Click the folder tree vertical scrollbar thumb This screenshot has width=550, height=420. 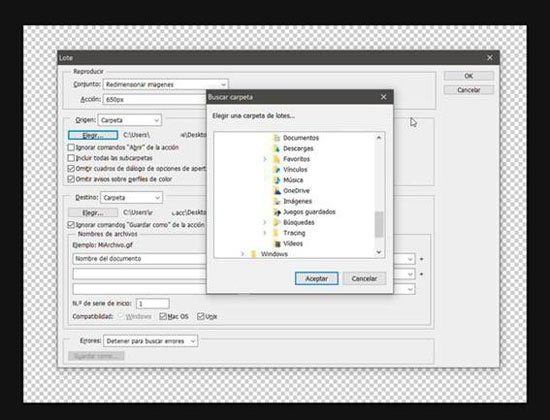[379, 225]
